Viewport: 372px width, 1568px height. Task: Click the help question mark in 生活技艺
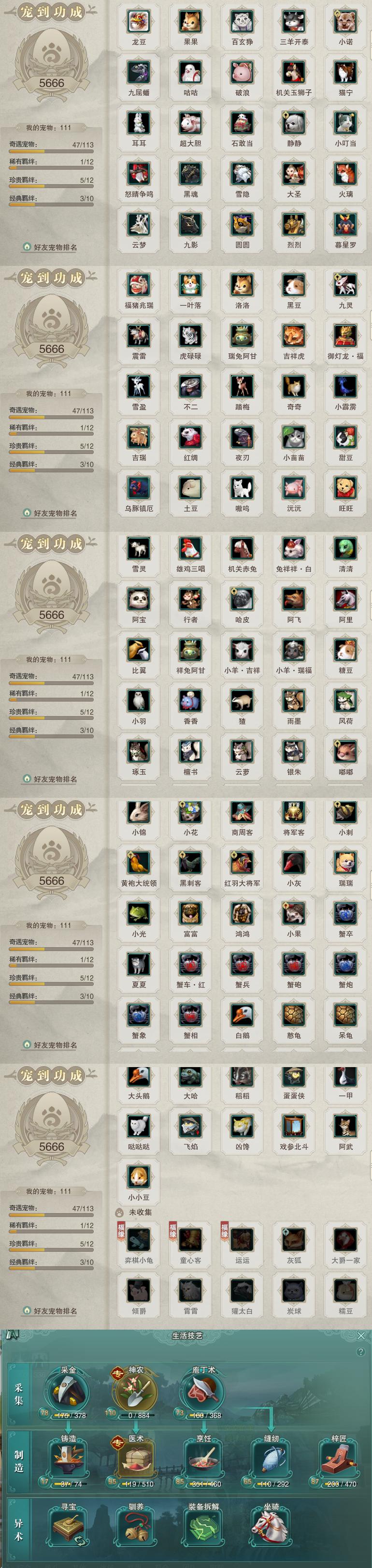pyautogui.click(x=361, y=1352)
